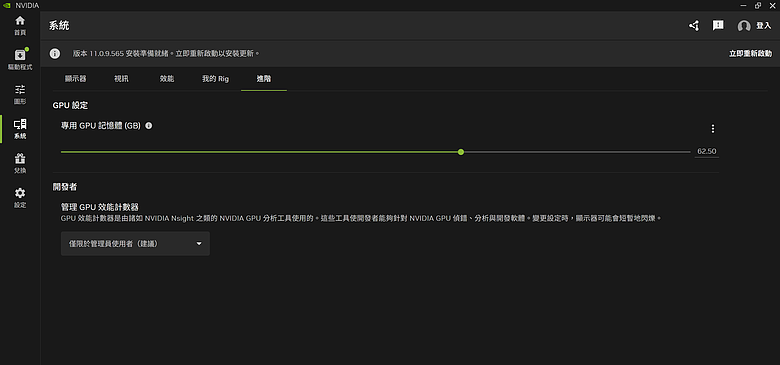Restore down the NVIDIA window
The height and width of the screenshot is (365, 780).
pyautogui.click(x=758, y=5)
